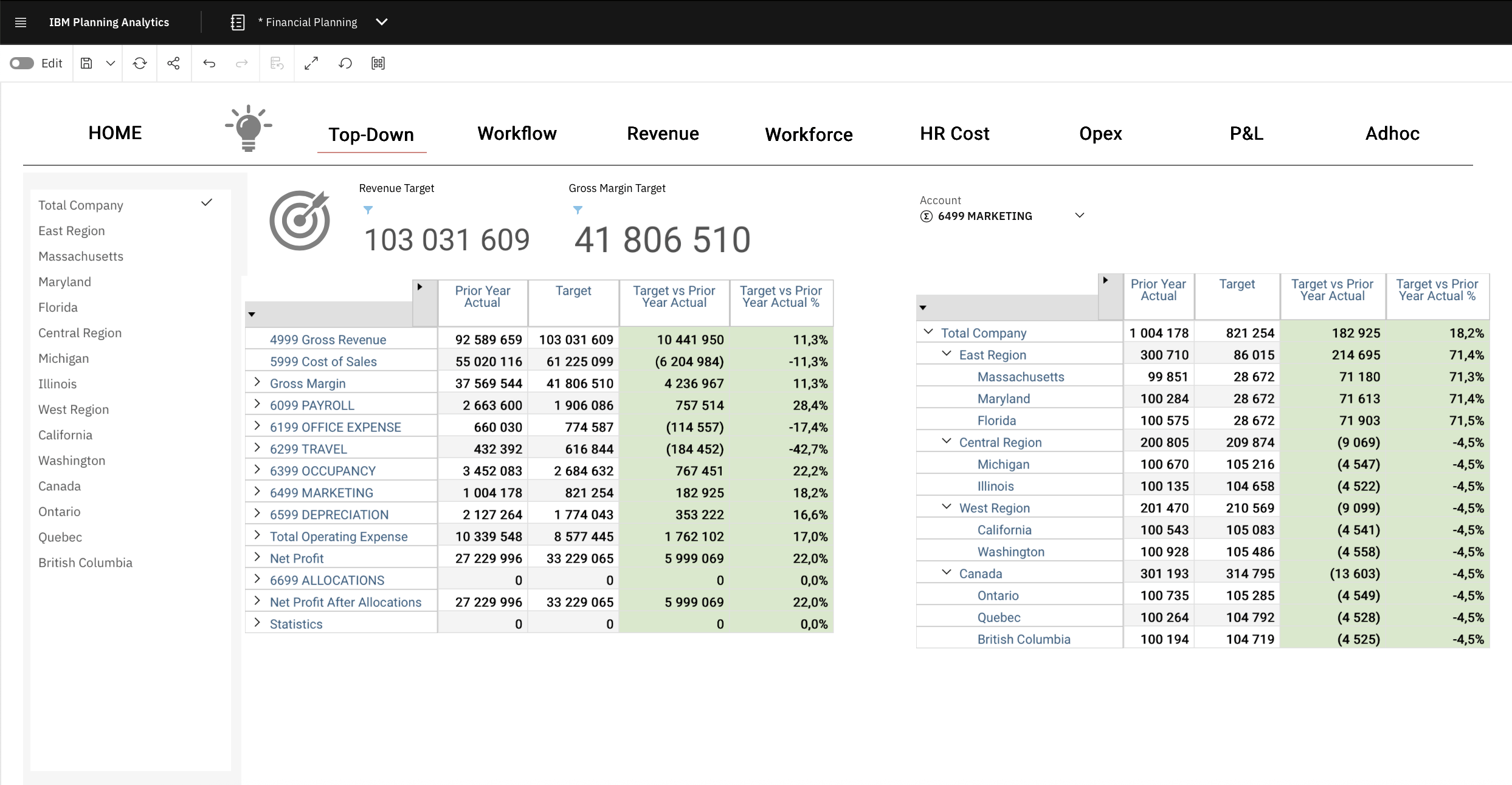This screenshot has height=785, width=1512.
Task: Click the Target cell for 4999 Gross Revenue
Action: (x=574, y=339)
